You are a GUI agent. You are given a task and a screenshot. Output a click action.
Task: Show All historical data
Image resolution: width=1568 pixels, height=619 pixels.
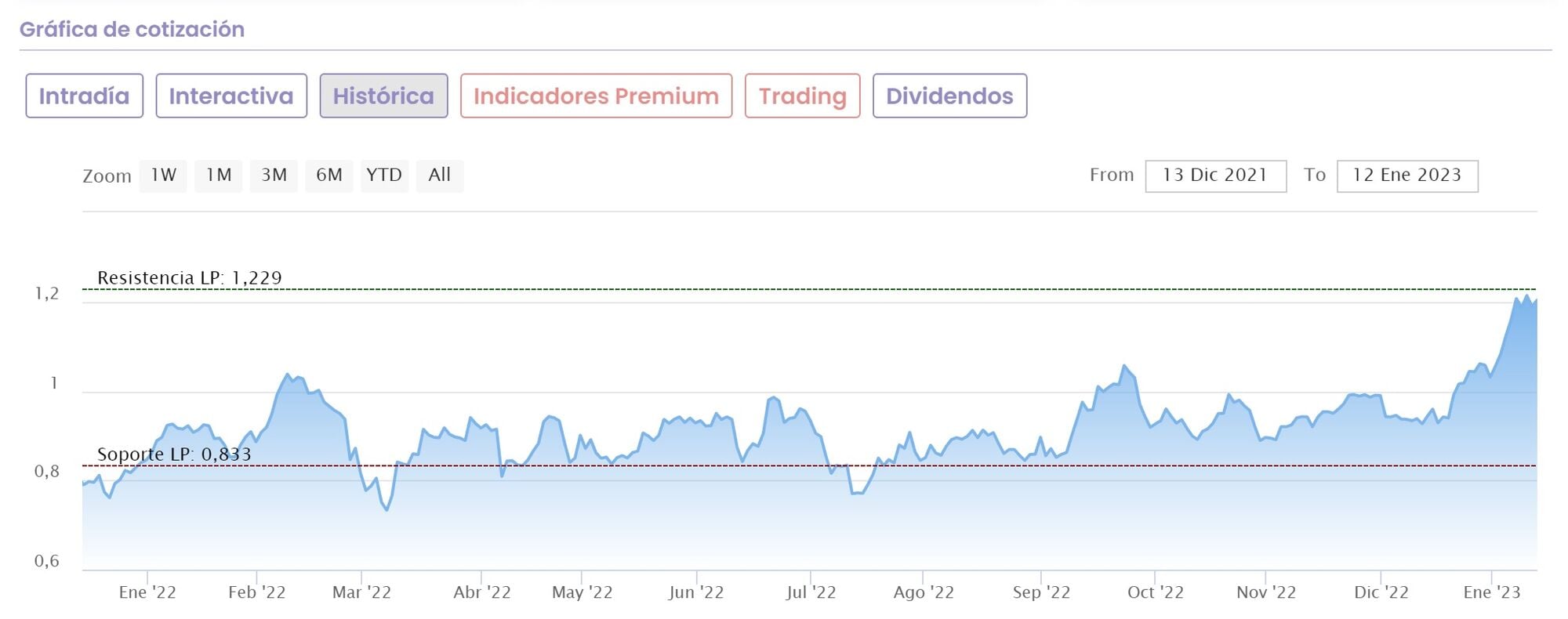coord(440,176)
